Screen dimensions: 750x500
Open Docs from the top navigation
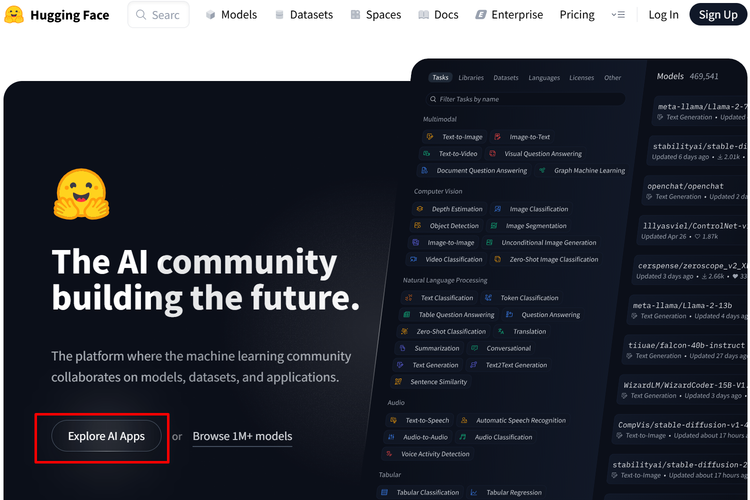tap(439, 15)
